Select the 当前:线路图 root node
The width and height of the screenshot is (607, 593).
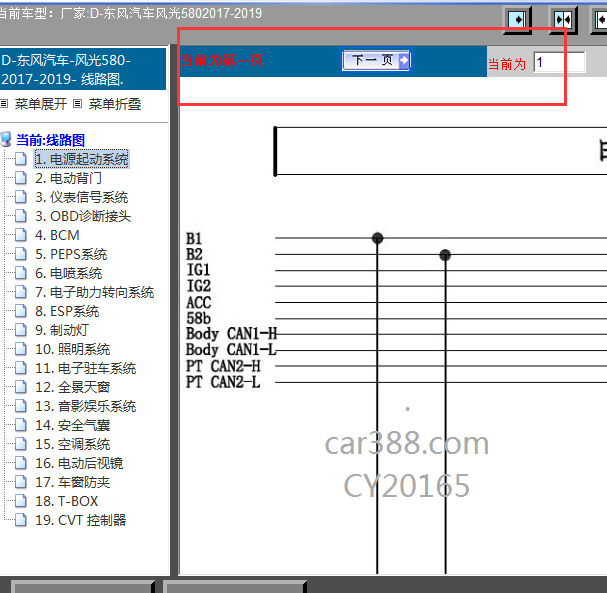pos(50,140)
